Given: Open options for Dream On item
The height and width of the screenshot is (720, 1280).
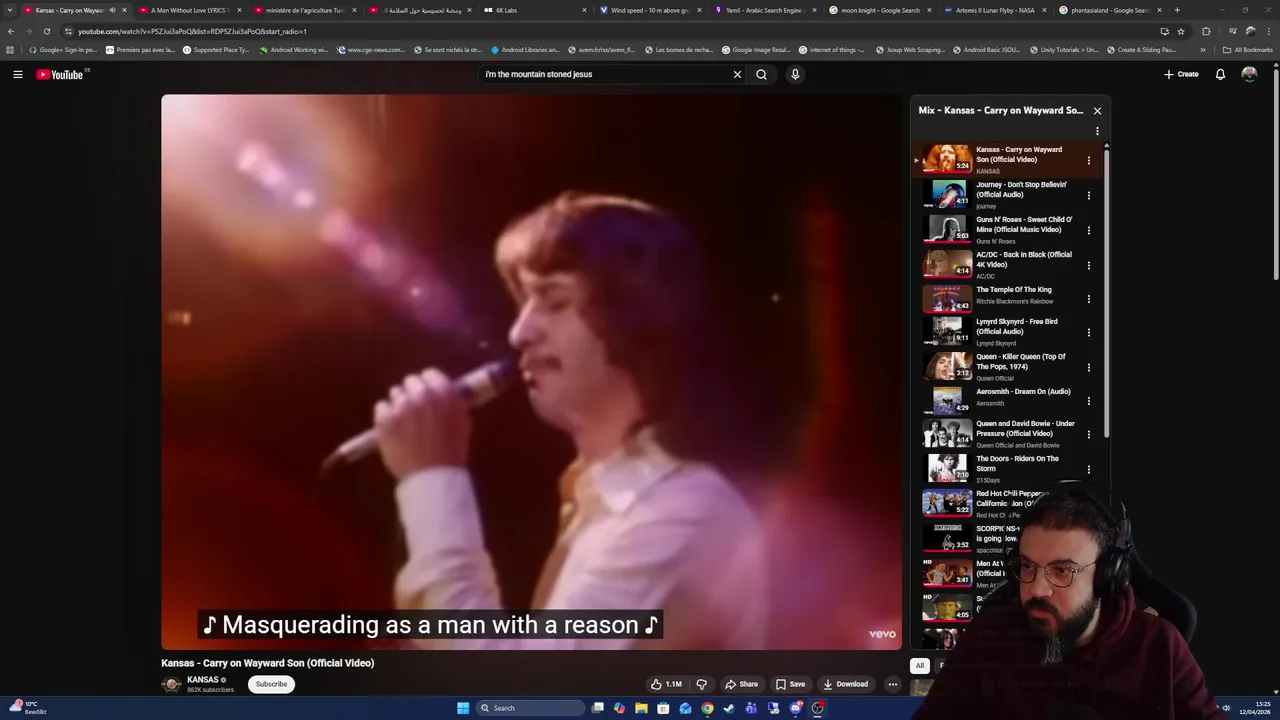Looking at the screenshot, I should pyautogui.click(x=1089, y=400).
